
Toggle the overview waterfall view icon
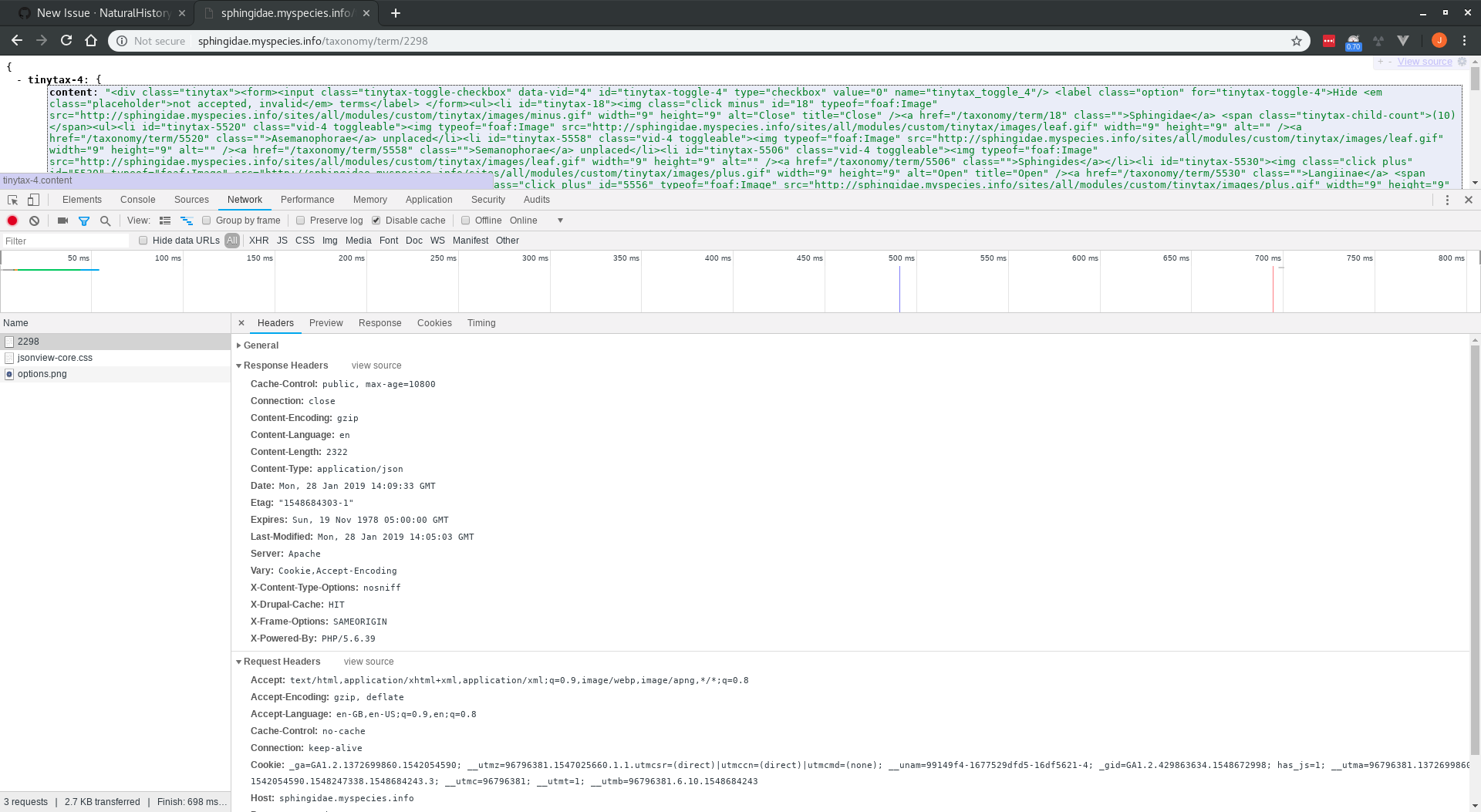point(186,221)
